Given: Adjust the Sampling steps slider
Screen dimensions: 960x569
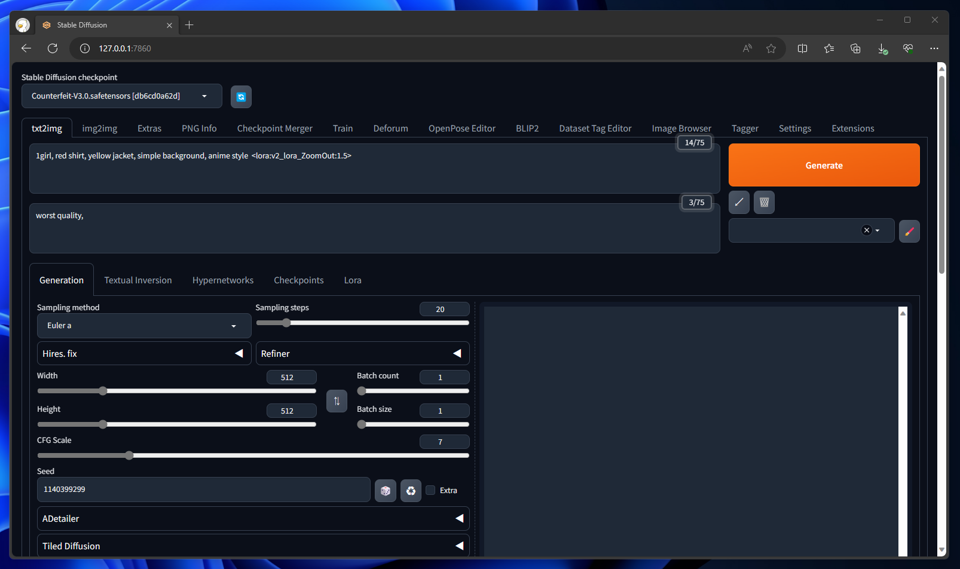Looking at the screenshot, I should [x=362, y=323].
